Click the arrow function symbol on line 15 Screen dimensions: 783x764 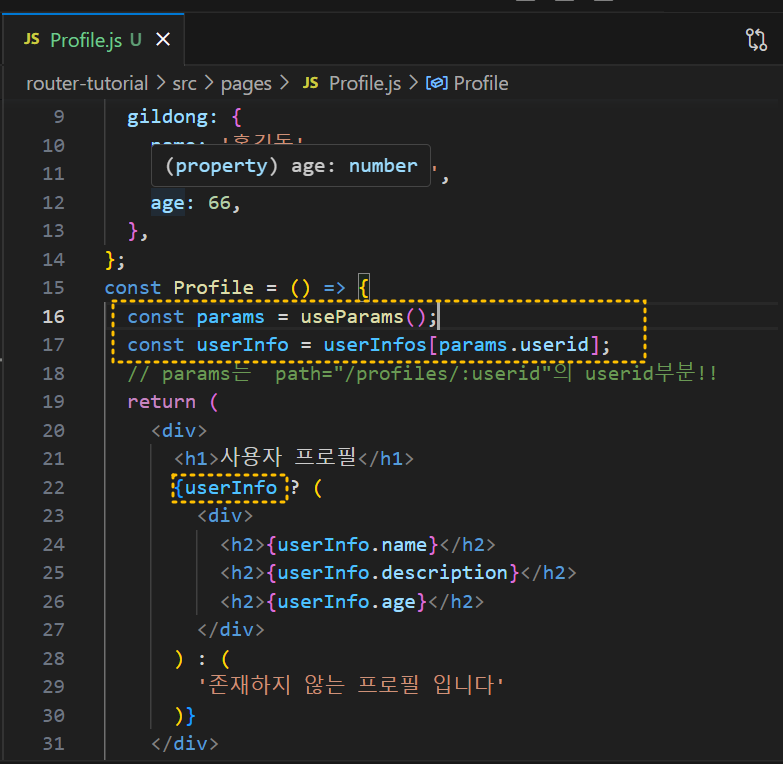[334, 288]
